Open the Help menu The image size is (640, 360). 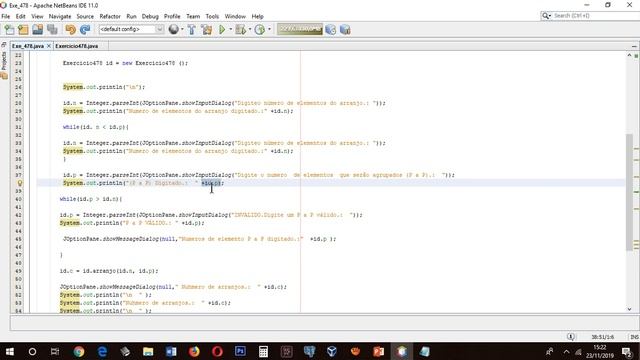[257, 16]
